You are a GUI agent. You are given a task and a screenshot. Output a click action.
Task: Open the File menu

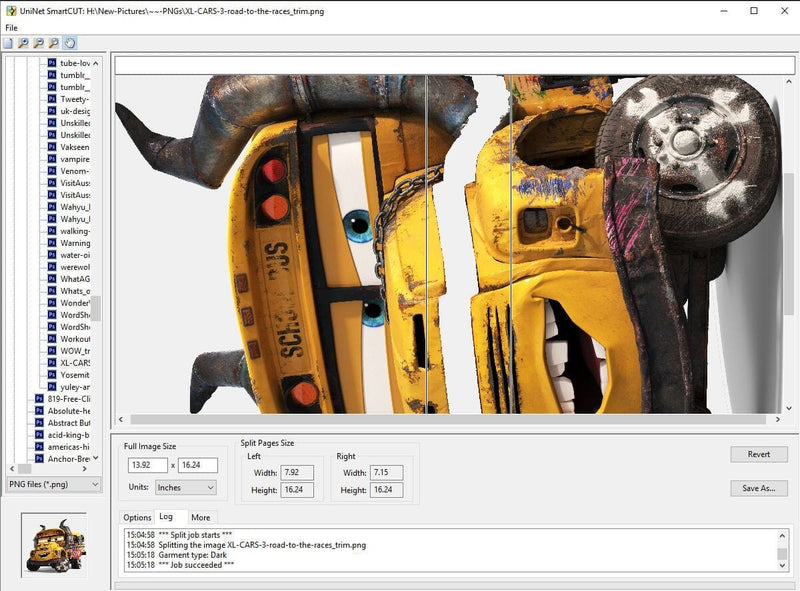(x=10, y=26)
